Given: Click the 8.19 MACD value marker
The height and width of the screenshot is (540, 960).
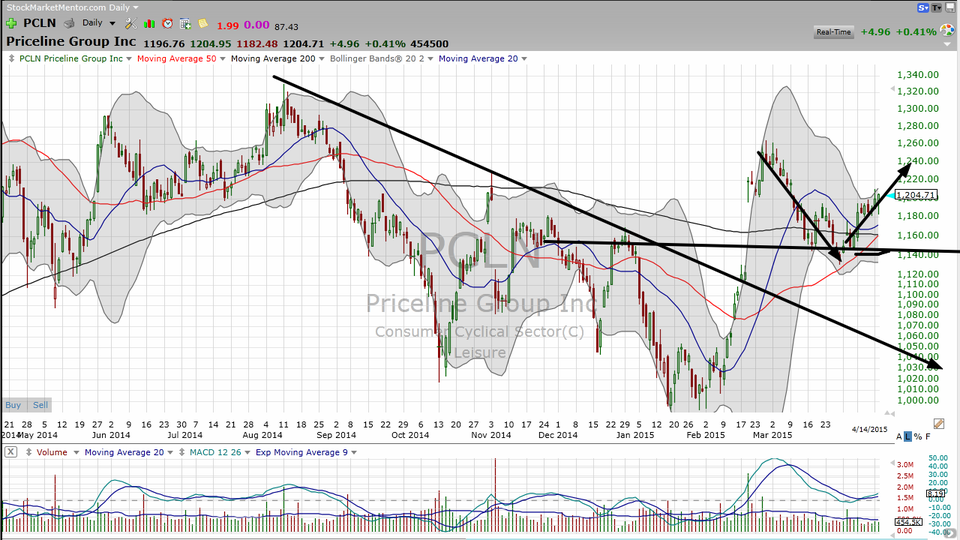Looking at the screenshot, I should pos(935,493).
